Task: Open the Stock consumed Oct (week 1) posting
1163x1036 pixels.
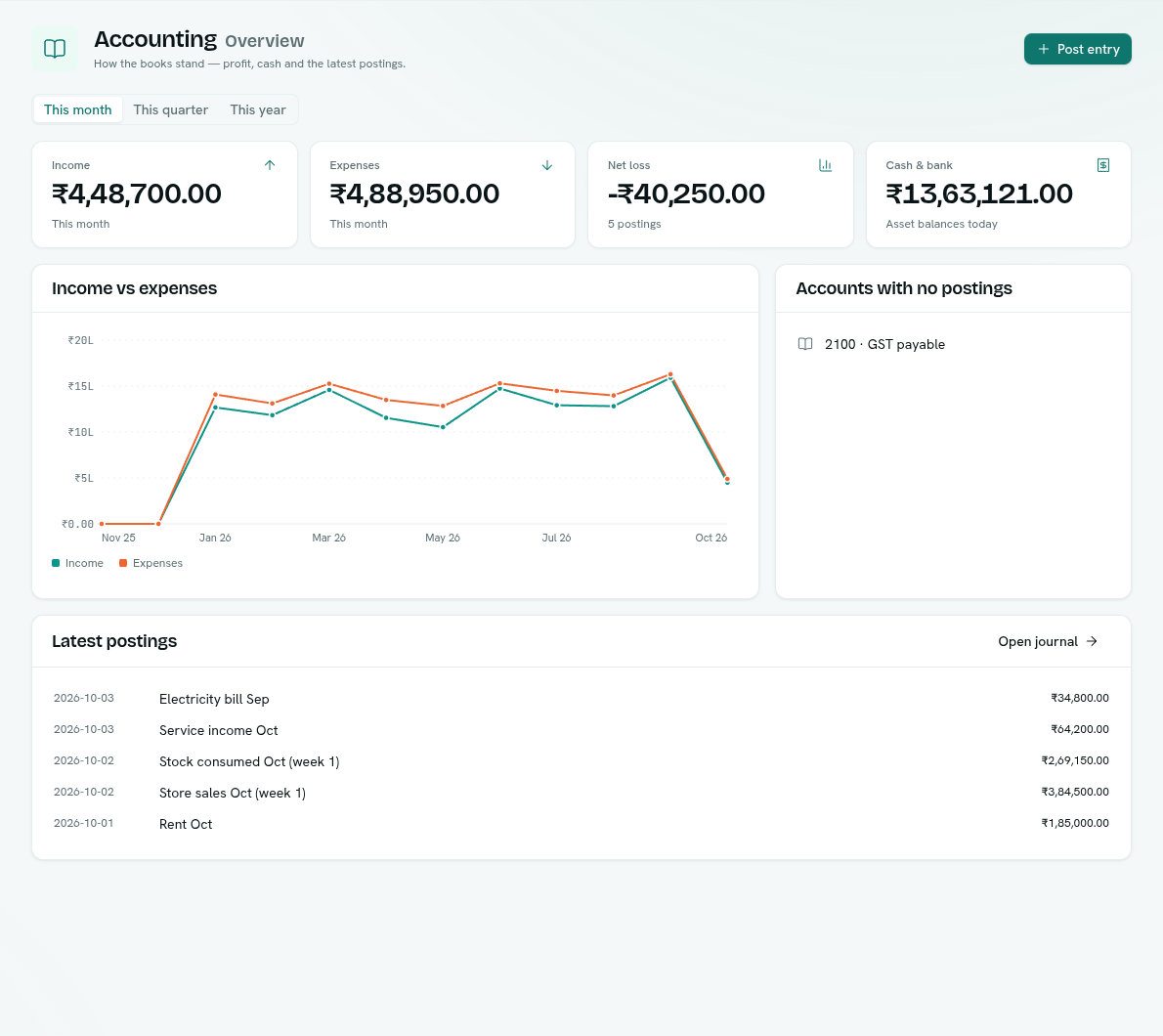Action: 581,760
